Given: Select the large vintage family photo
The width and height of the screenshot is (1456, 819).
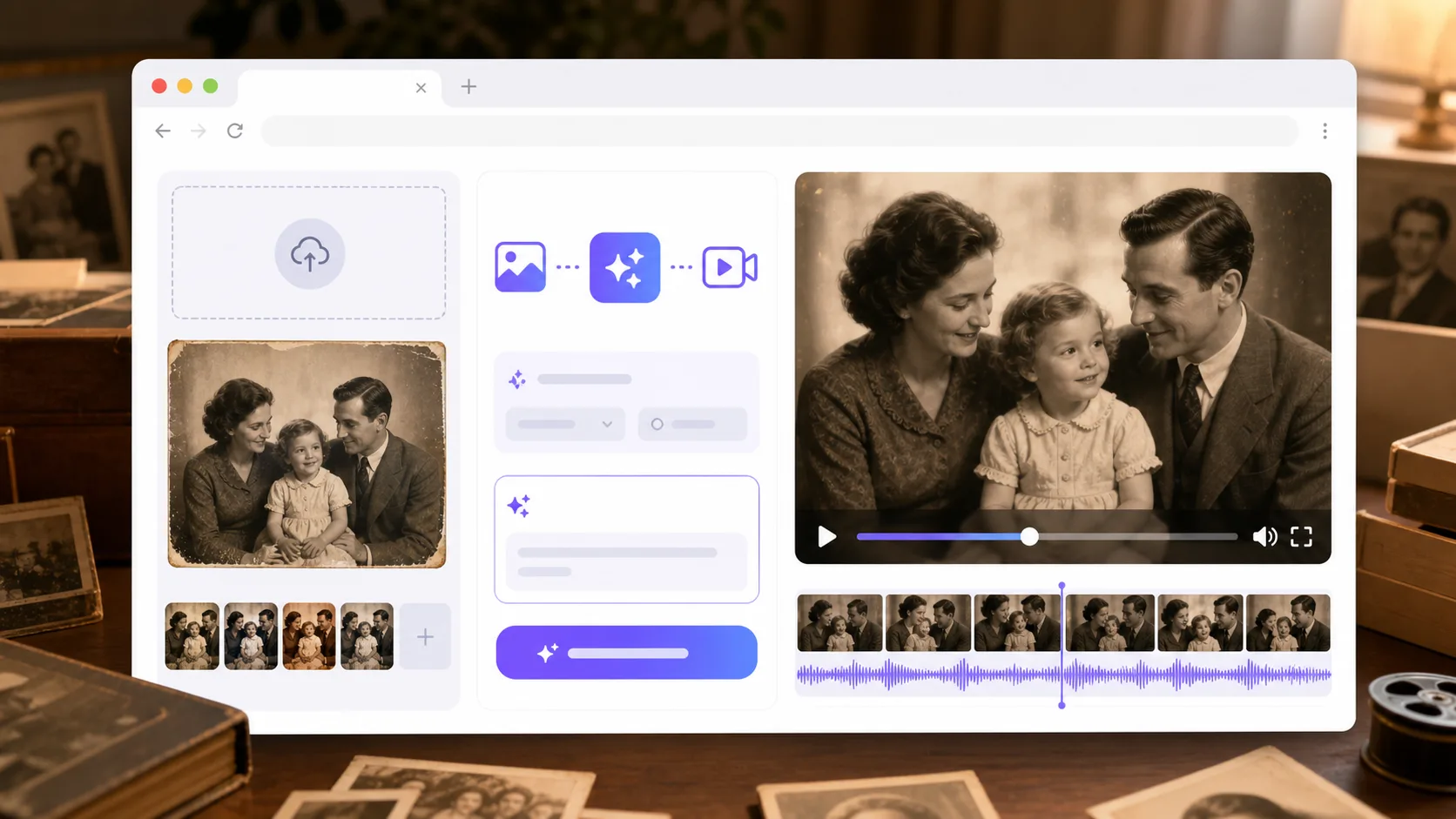Looking at the screenshot, I should point(307,453).
